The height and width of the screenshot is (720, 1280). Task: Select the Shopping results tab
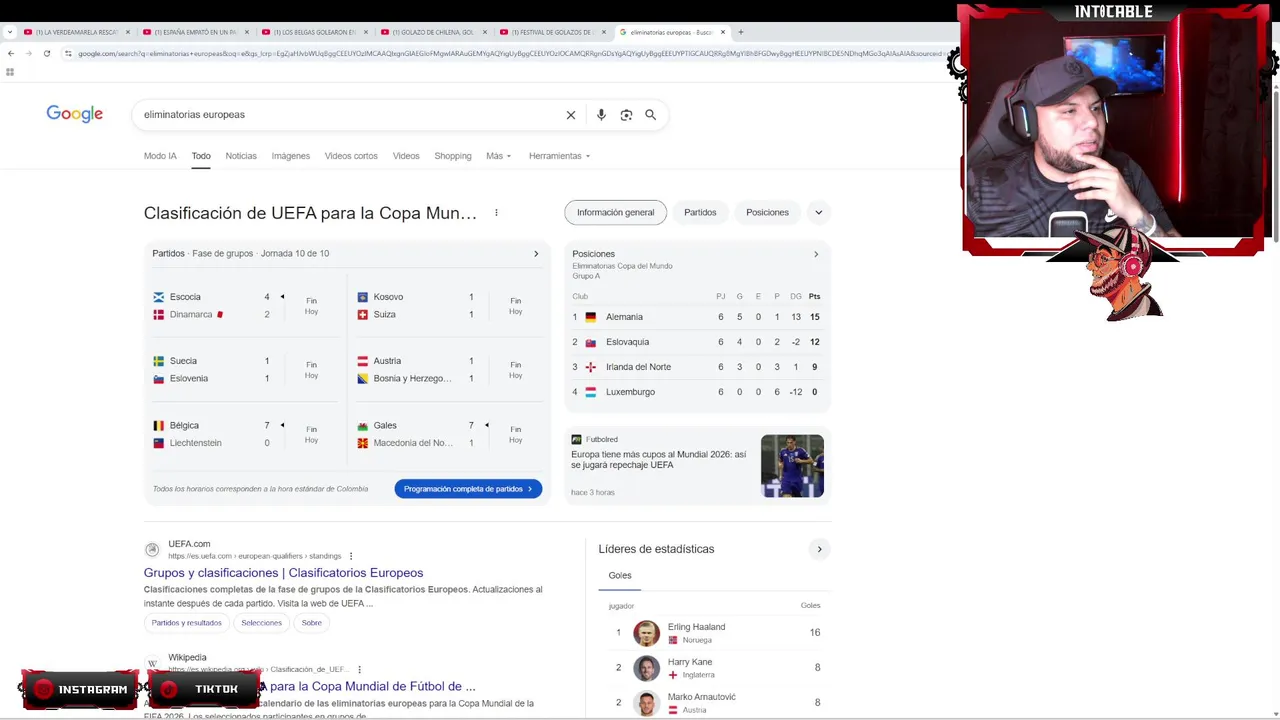(453, 156)
